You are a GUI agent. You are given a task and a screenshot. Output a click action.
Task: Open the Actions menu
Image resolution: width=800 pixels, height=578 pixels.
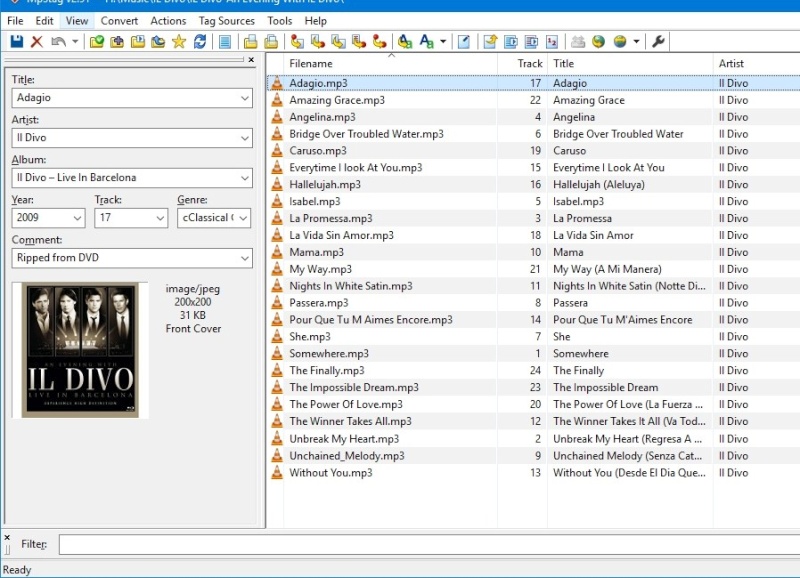pyautogui.click(x=168, y=21)
